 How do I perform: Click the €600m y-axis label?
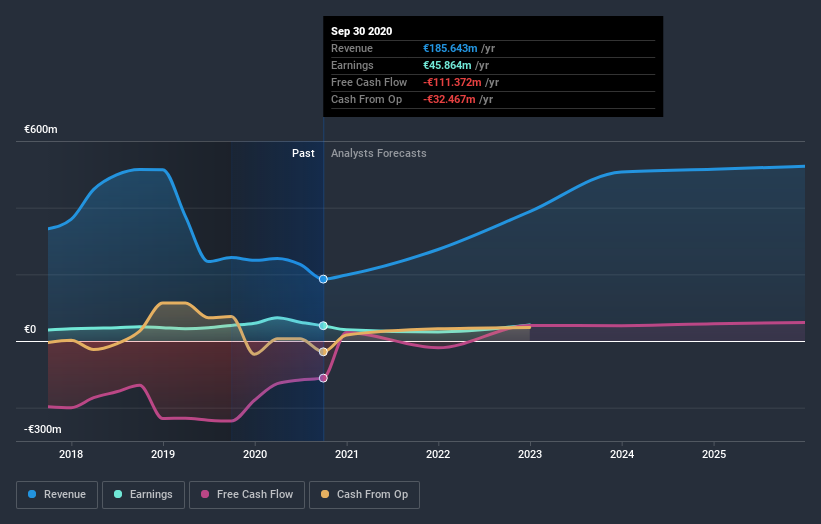(41, 129)
